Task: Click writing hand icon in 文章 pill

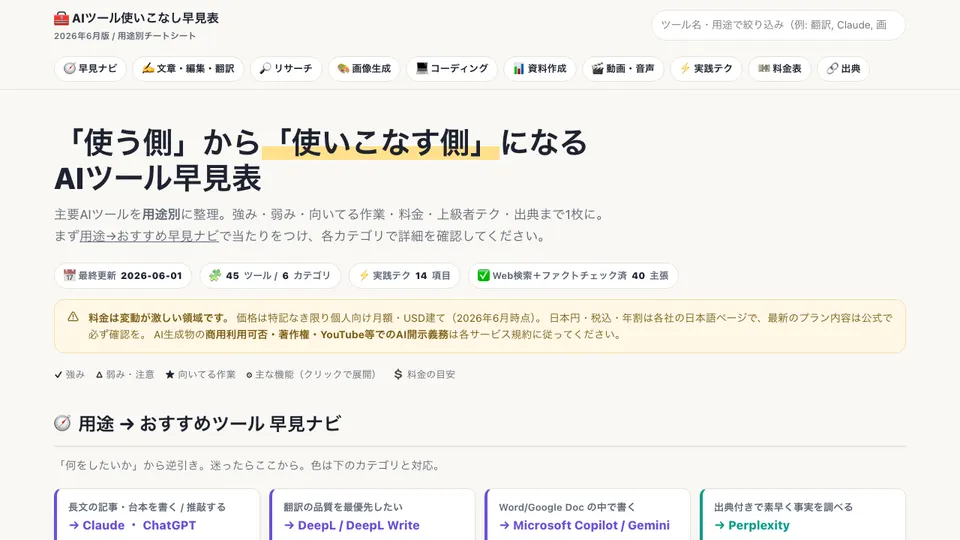Action: tap(148, 69)
